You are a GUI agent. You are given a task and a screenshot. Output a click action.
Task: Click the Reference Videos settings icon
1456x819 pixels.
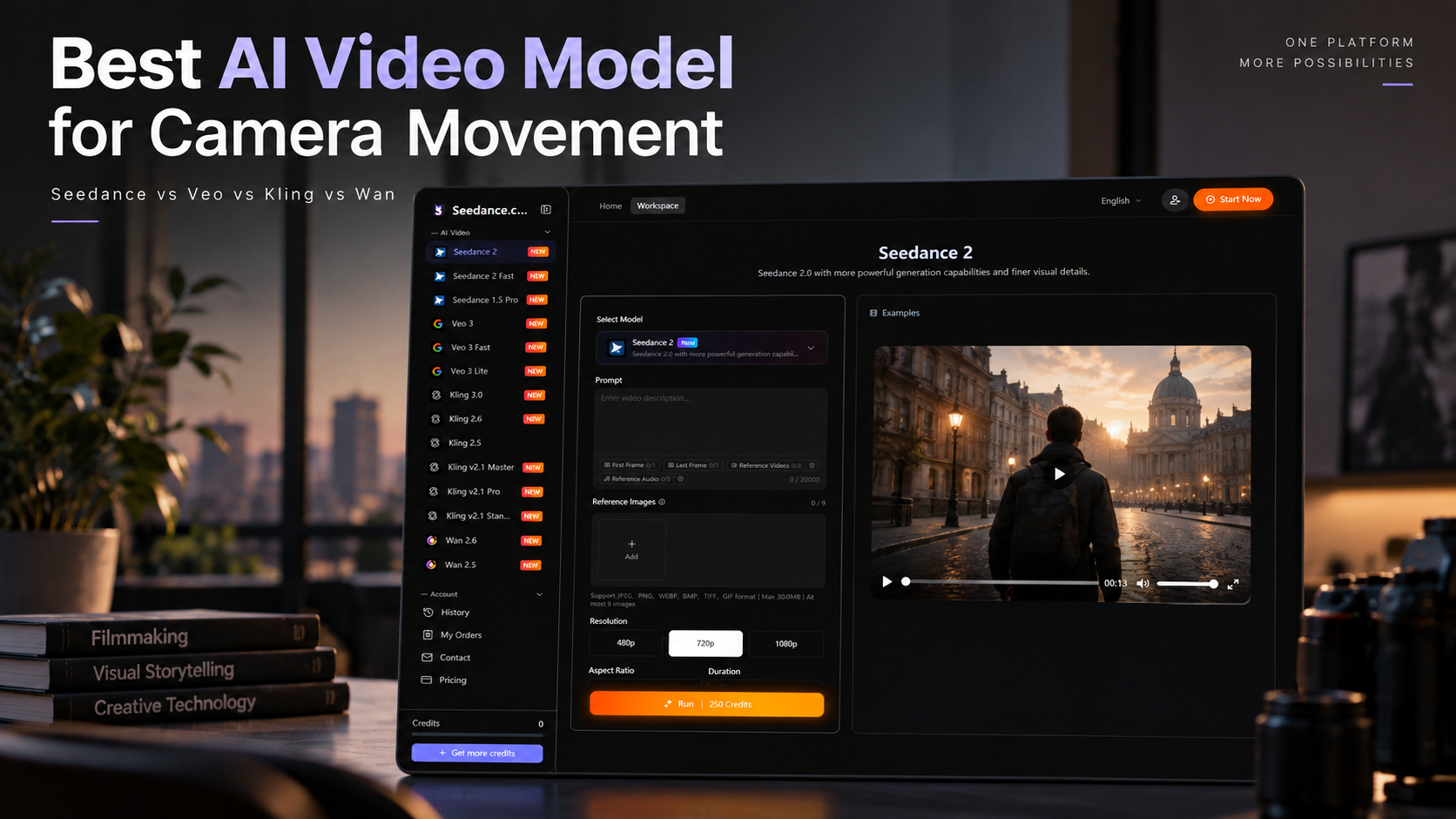[x=812, y=465]
